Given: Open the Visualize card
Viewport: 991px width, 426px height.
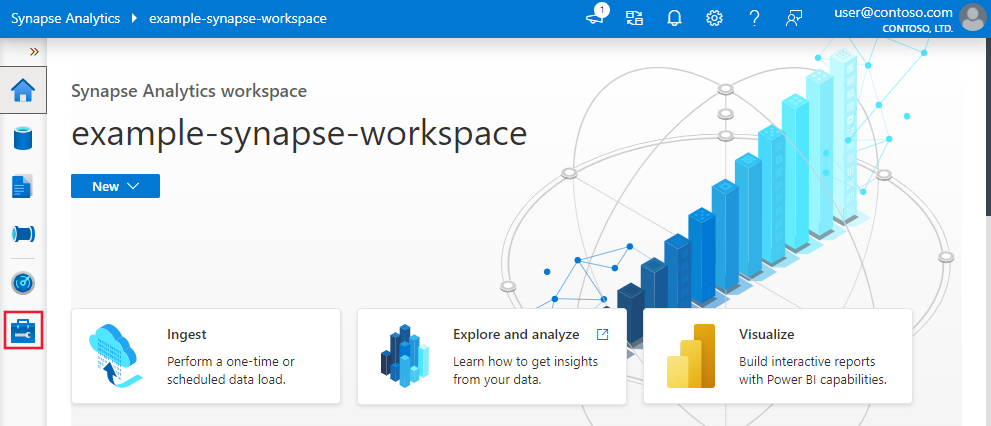Looking at the screenshot, I should click(x=777, y=356).
